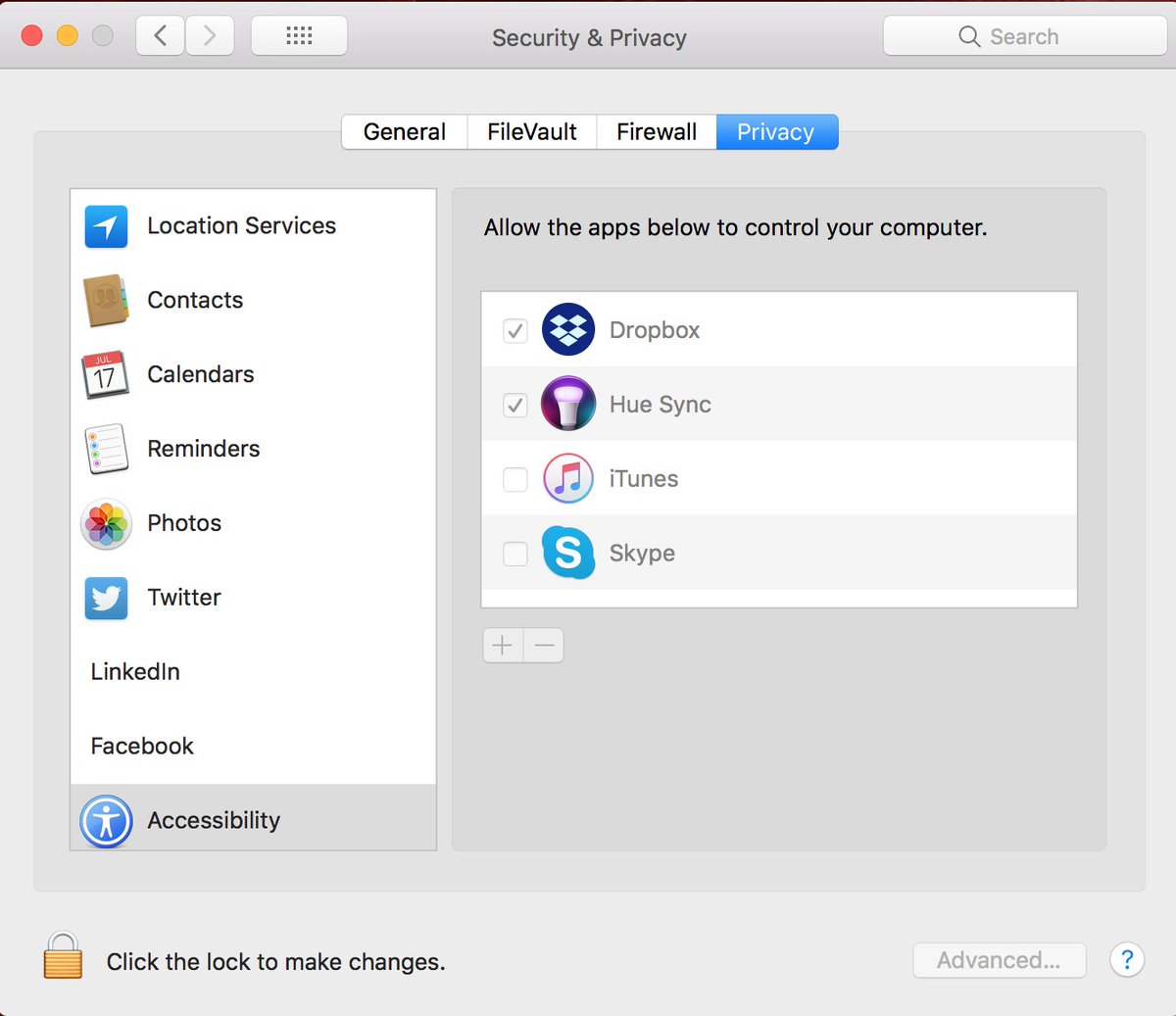Select the iTunes name in apps list

[644, 479]
